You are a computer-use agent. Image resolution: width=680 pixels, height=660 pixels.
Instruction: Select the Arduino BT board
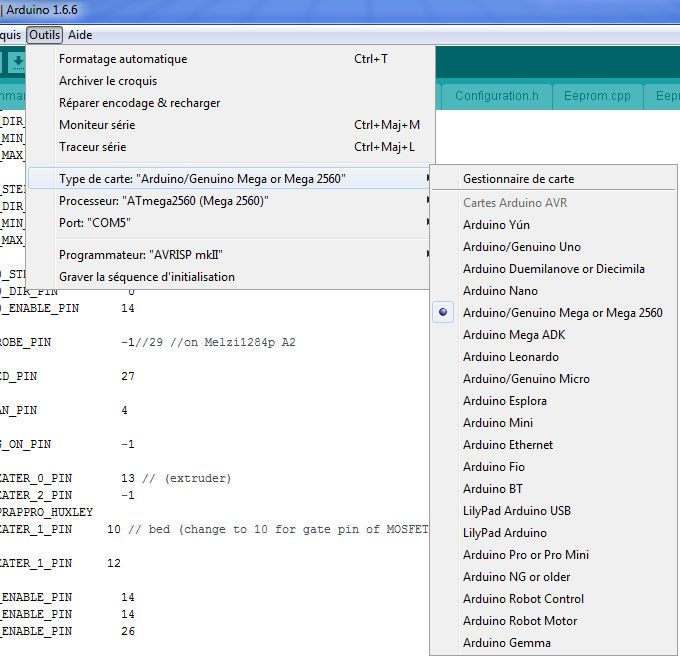554,489
